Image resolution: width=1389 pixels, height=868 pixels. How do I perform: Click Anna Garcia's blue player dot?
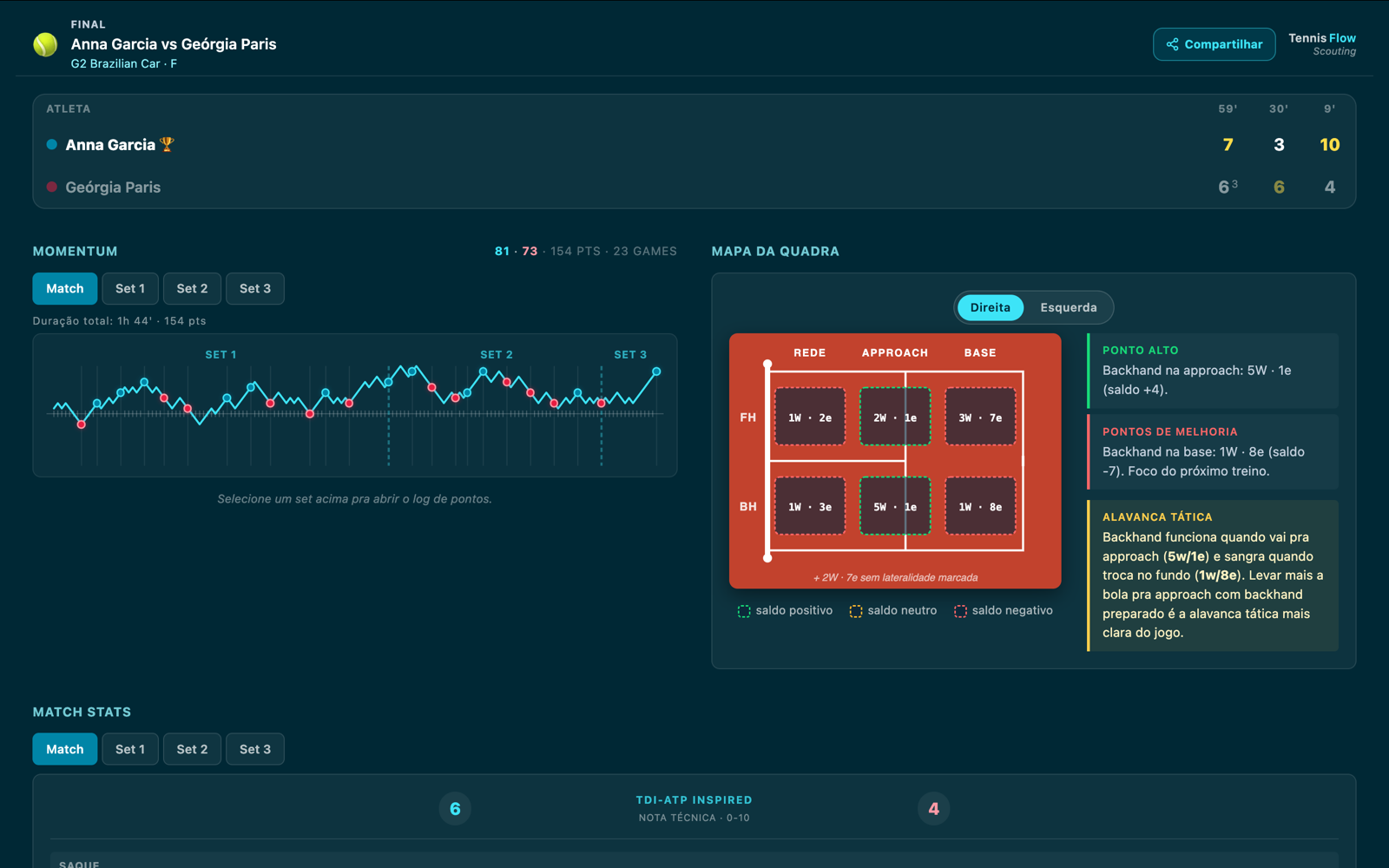[x=52, y=144]
